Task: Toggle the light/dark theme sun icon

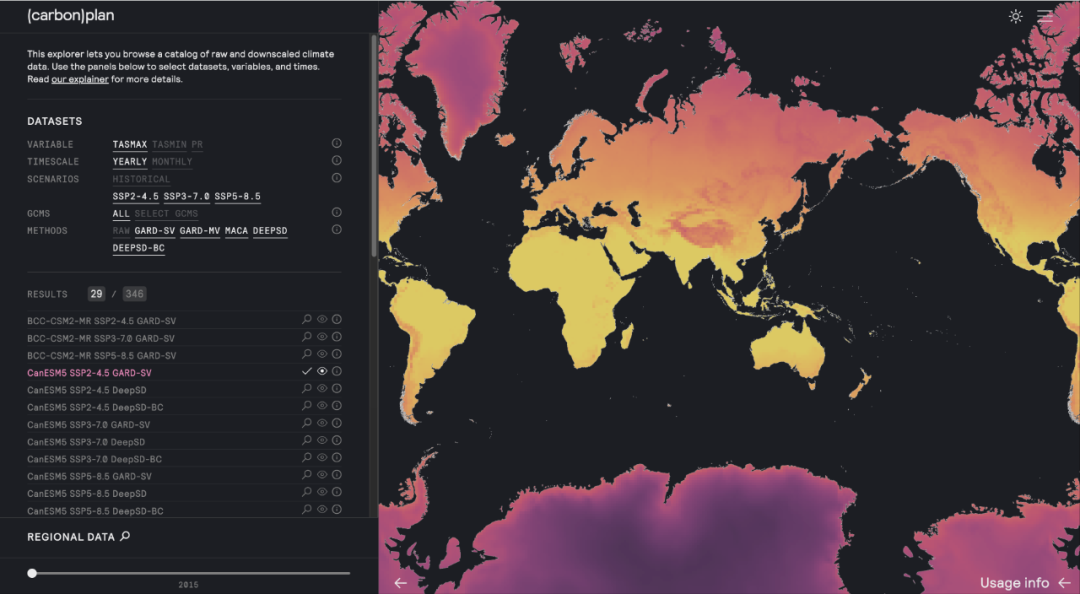Action: pos(1016,16)
